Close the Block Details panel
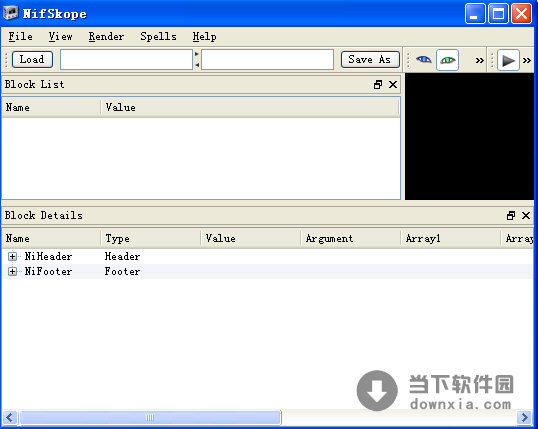Image resolution: width=538 pixels, height=429 pixels. 526,216
